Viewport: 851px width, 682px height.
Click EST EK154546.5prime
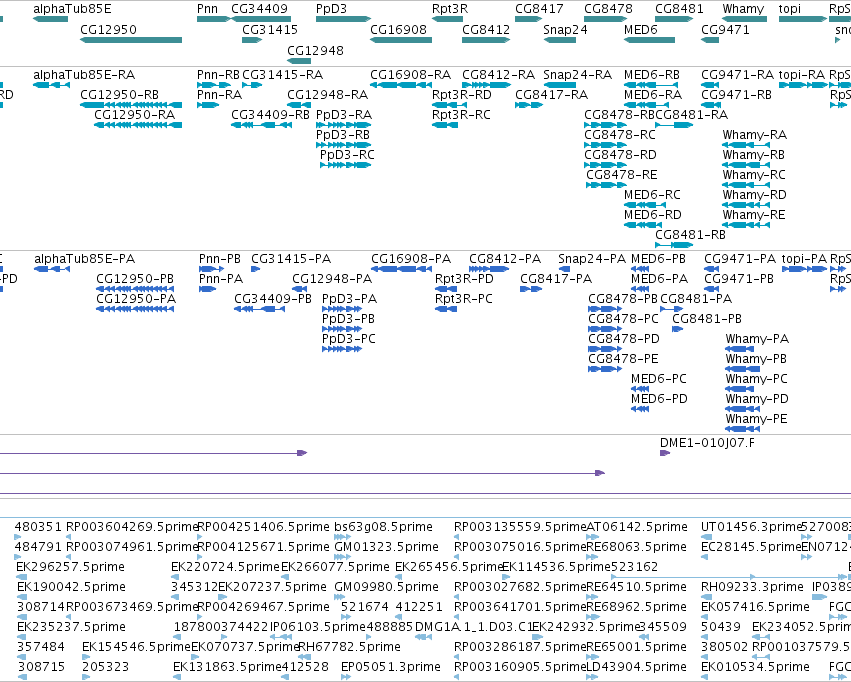point(136,647)
